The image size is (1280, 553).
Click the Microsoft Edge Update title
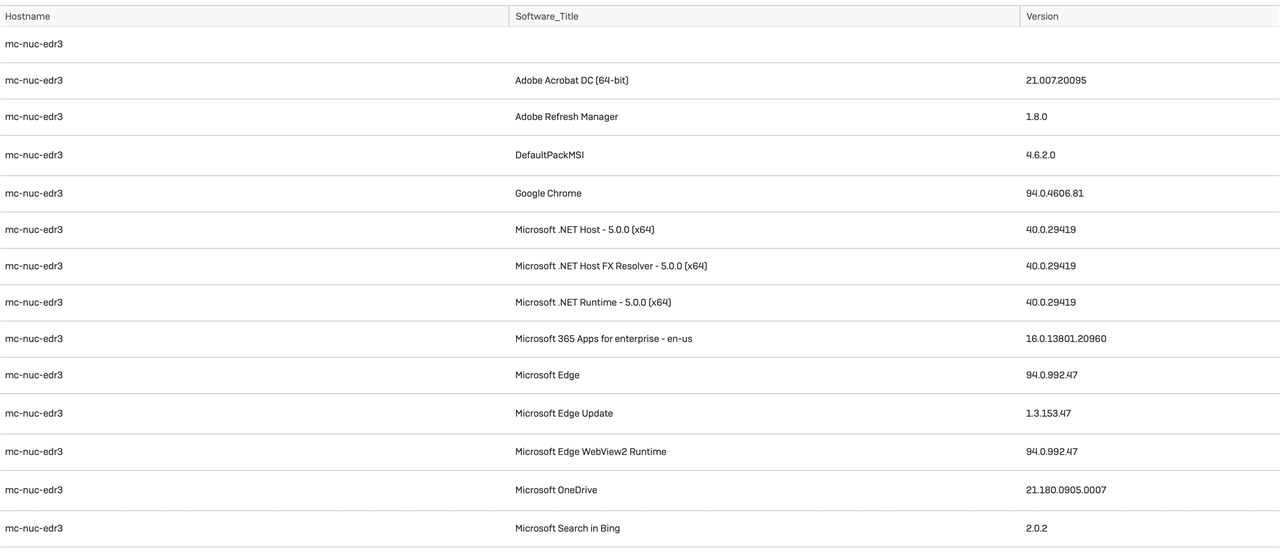pyautogui.click(x=564, y=414)
